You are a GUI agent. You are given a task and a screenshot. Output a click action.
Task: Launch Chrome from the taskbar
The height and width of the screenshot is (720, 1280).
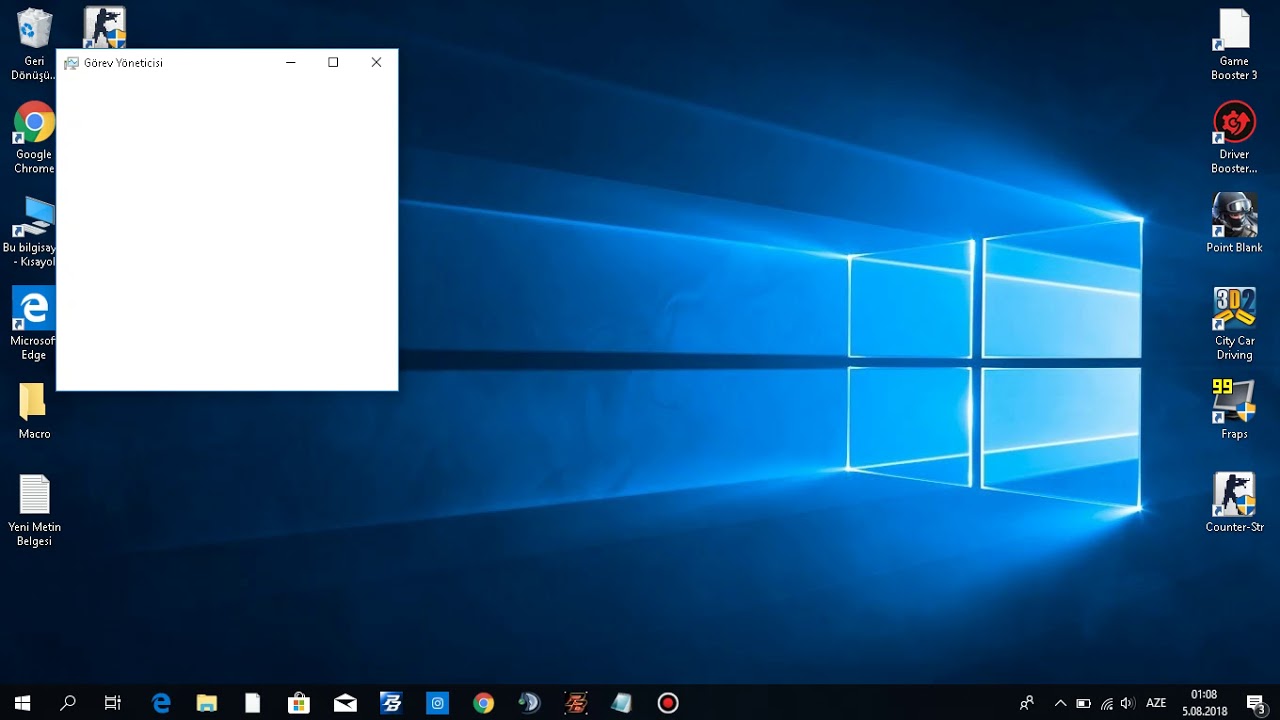tap(484, 703)
